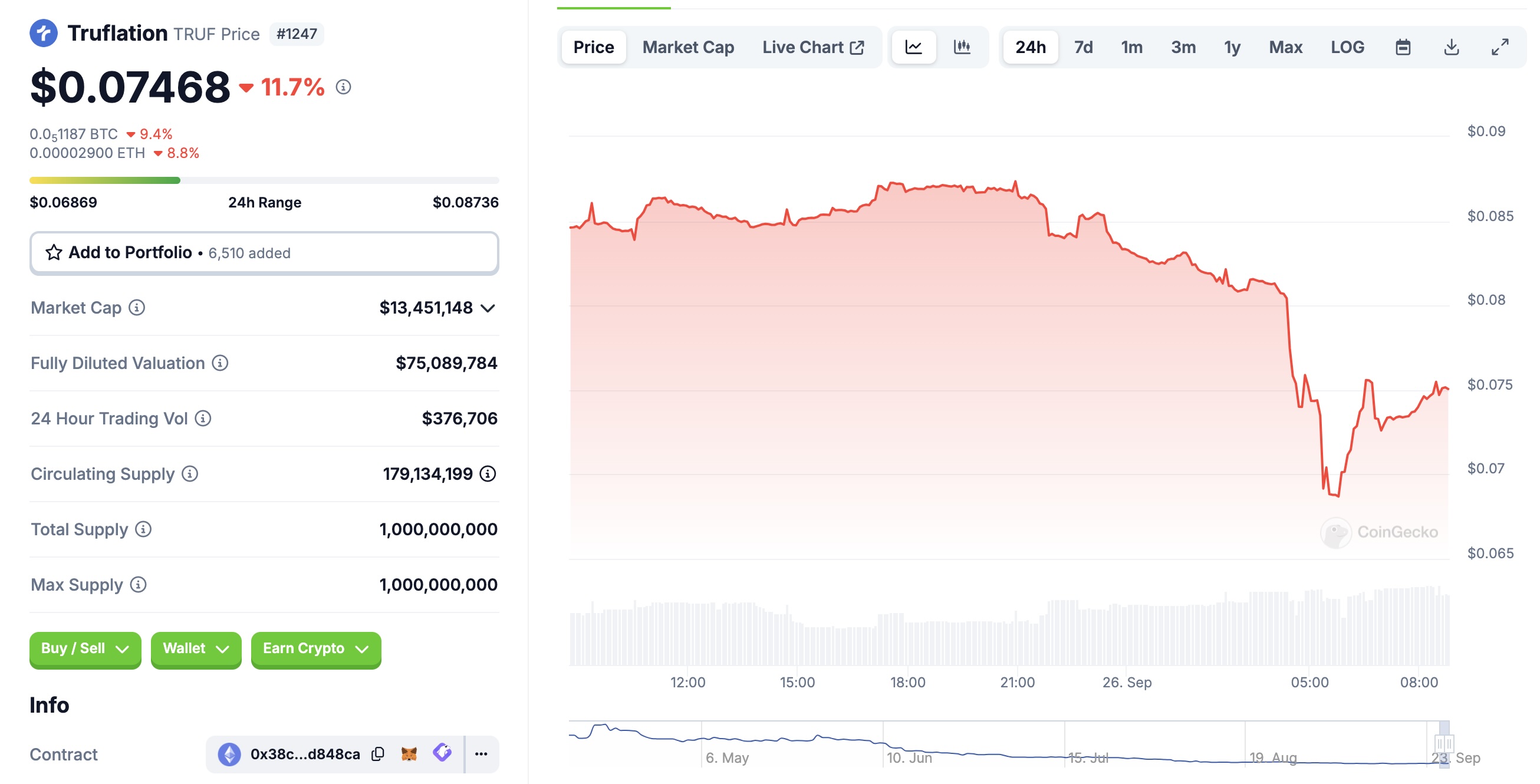Click the 24h Range progress bar
This screenshot has width=1540, height=784.
[264, 180]
